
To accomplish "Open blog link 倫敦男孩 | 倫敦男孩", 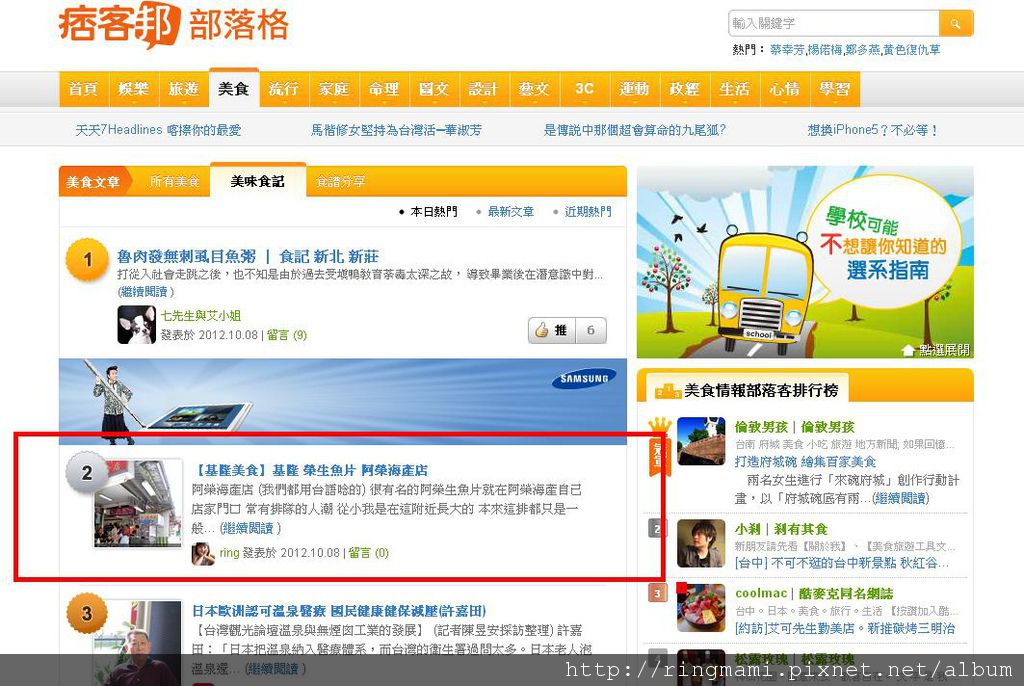I will [795, 427].
